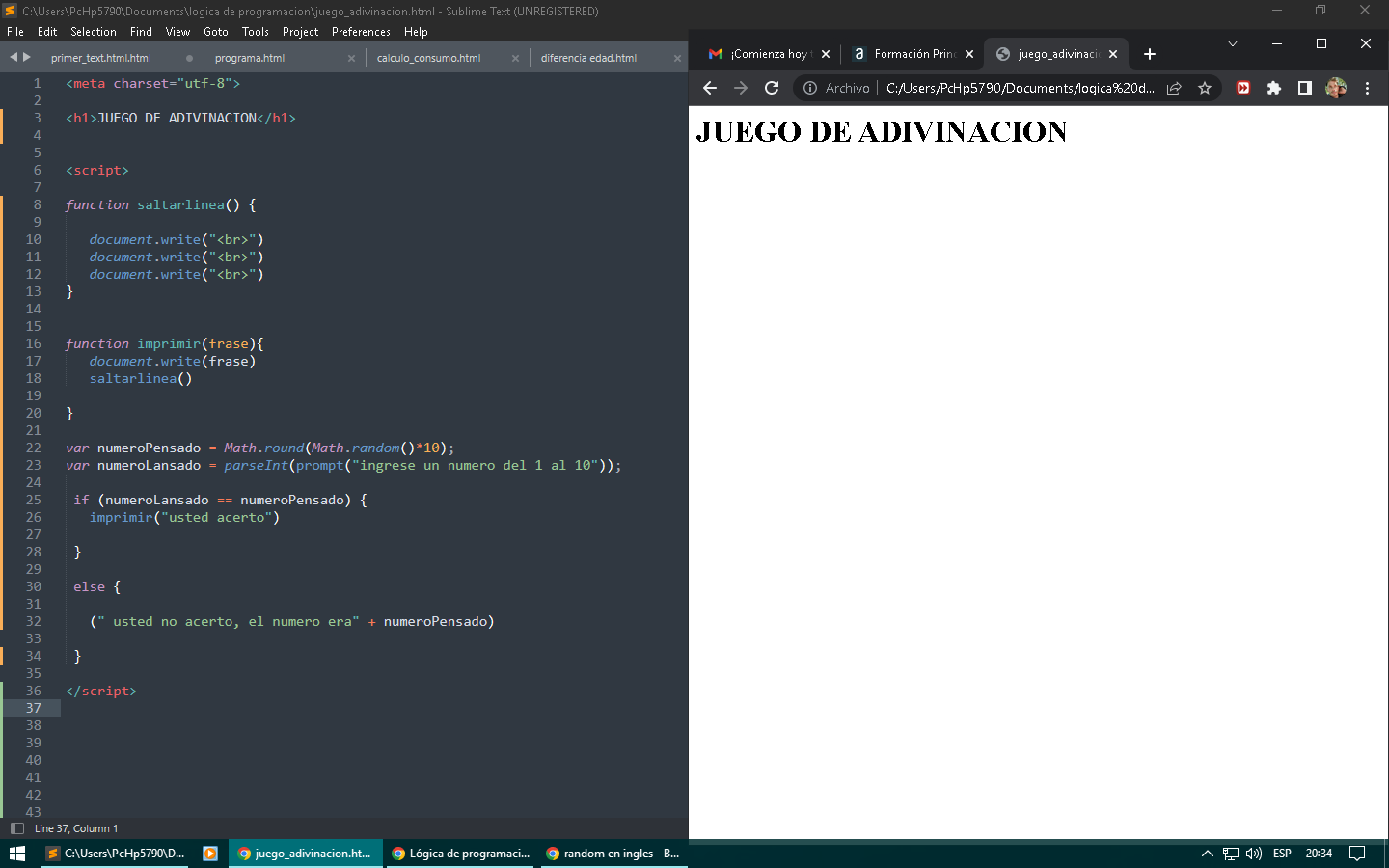Switch to calculo_consumo.html tab

tap(429, 58)
